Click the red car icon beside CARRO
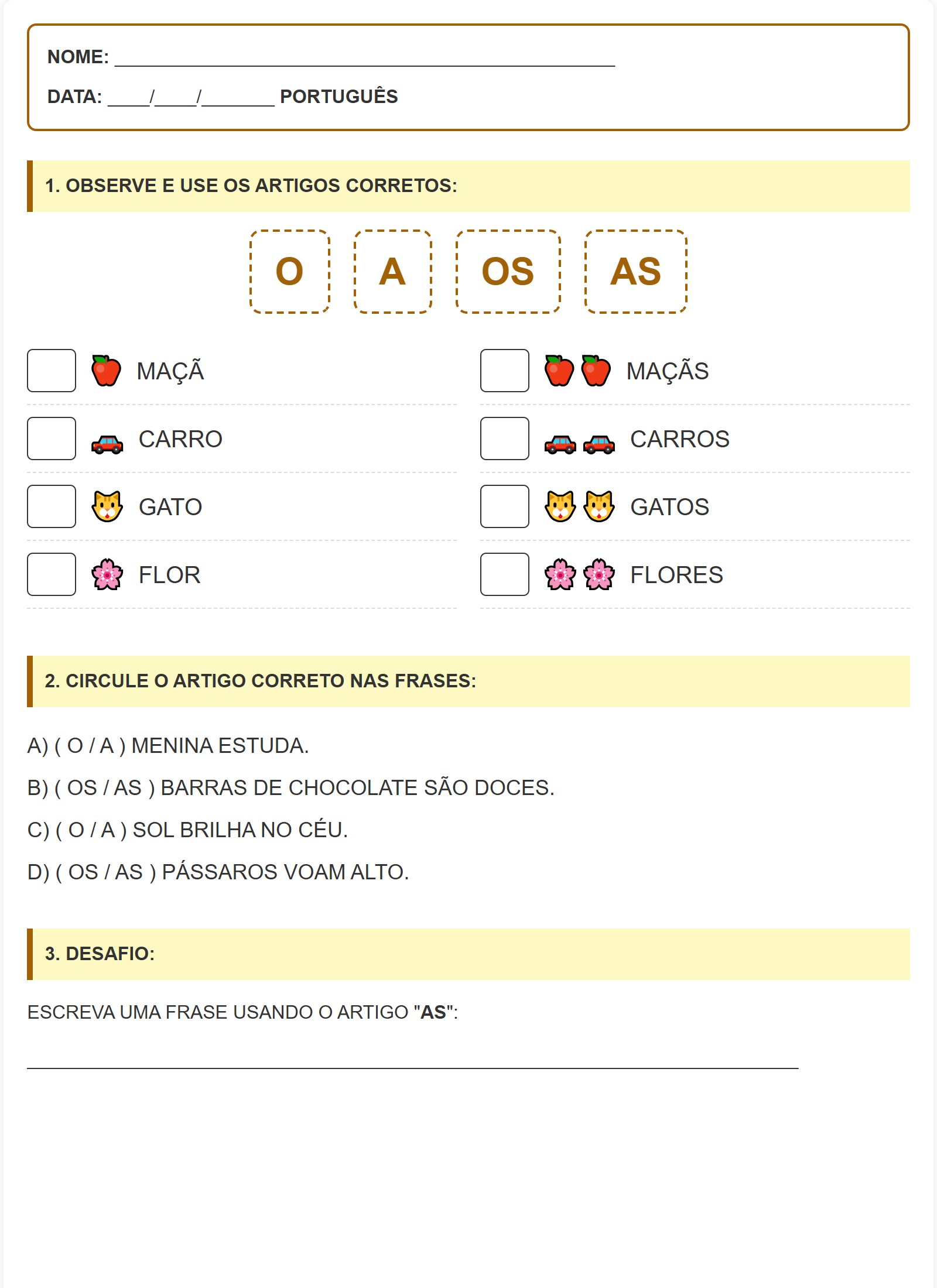 coord(107,444)
